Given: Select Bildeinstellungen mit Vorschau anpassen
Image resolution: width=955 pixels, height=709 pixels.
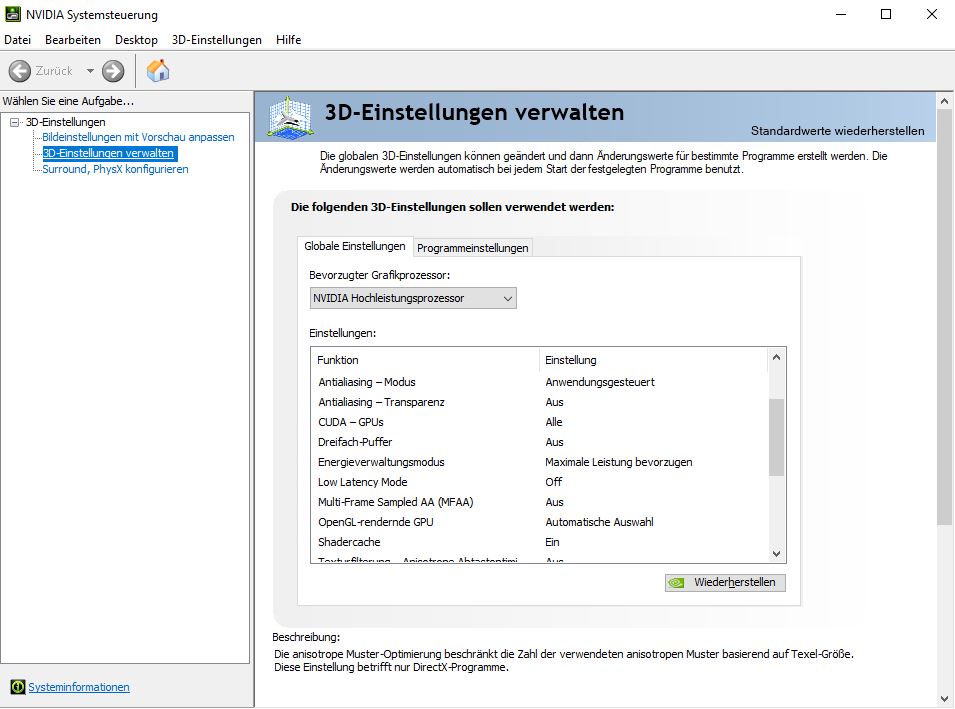Looking at the screenshot, I should tap(138, 137).
